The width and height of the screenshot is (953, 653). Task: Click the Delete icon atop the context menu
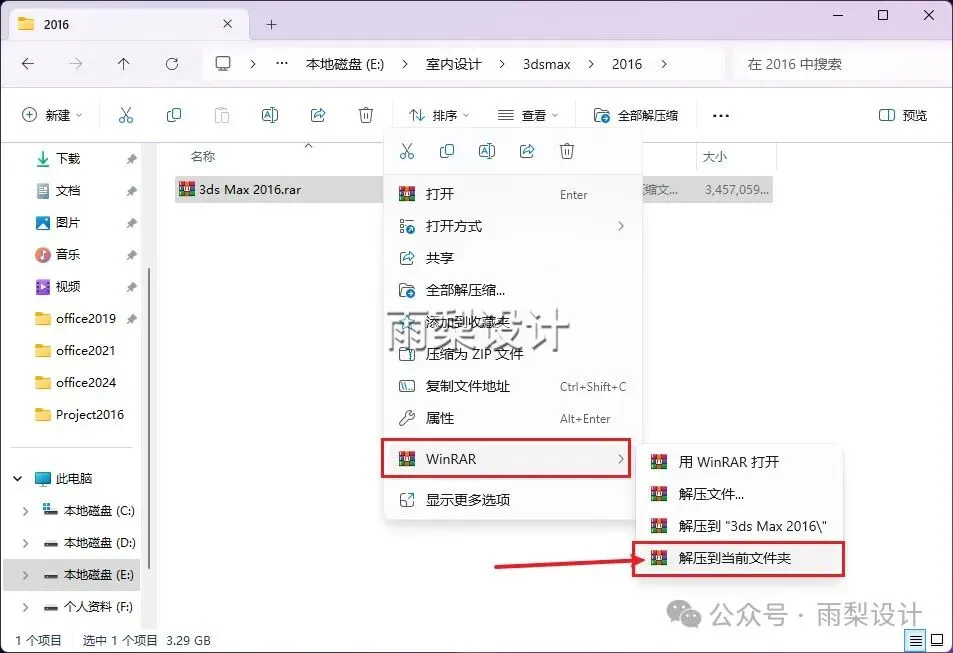coord(566,151)
